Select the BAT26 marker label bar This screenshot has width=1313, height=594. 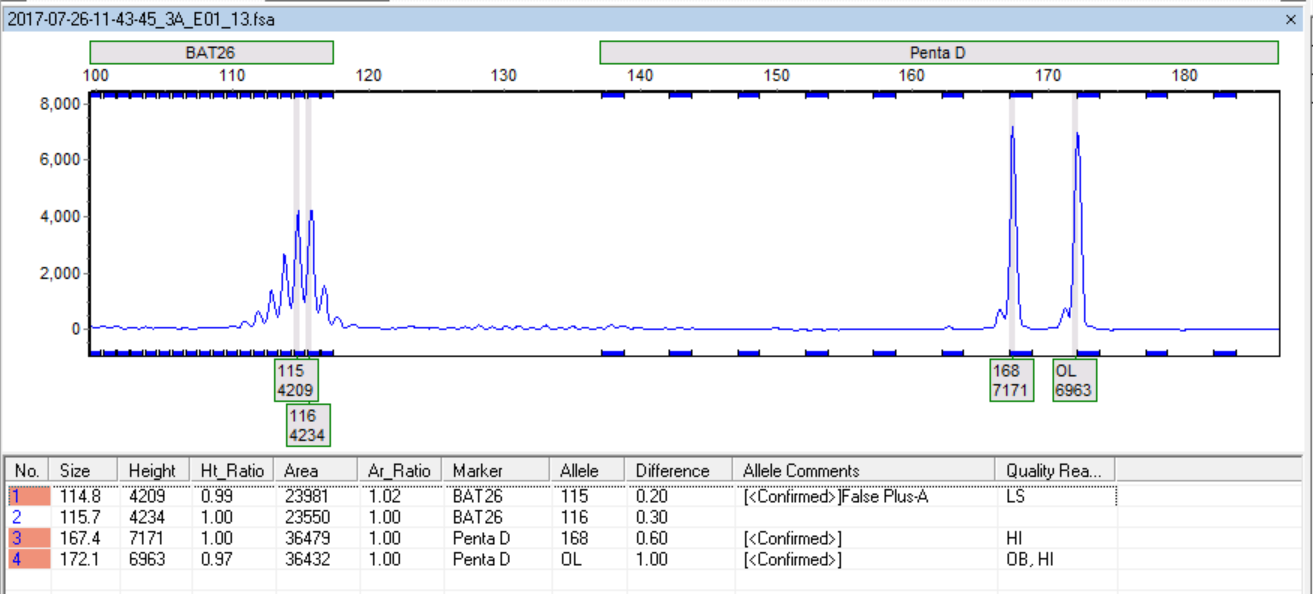(x=211, y=52)
